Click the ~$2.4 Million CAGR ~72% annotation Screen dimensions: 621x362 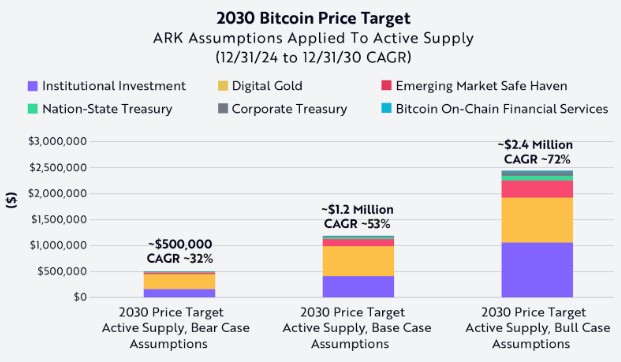click(x=536, y=152)
